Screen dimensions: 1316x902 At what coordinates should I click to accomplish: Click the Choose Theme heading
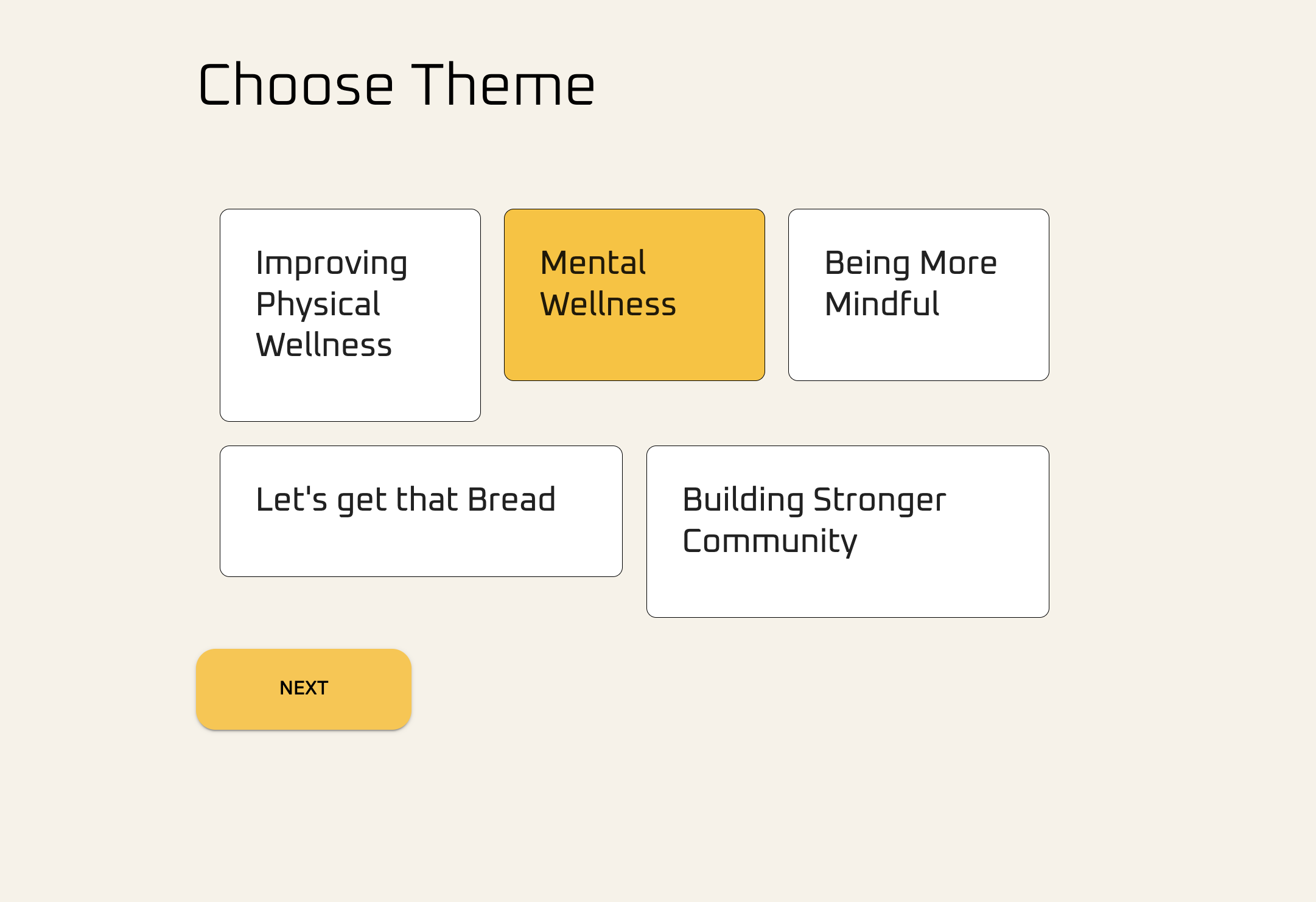point(397,85)
